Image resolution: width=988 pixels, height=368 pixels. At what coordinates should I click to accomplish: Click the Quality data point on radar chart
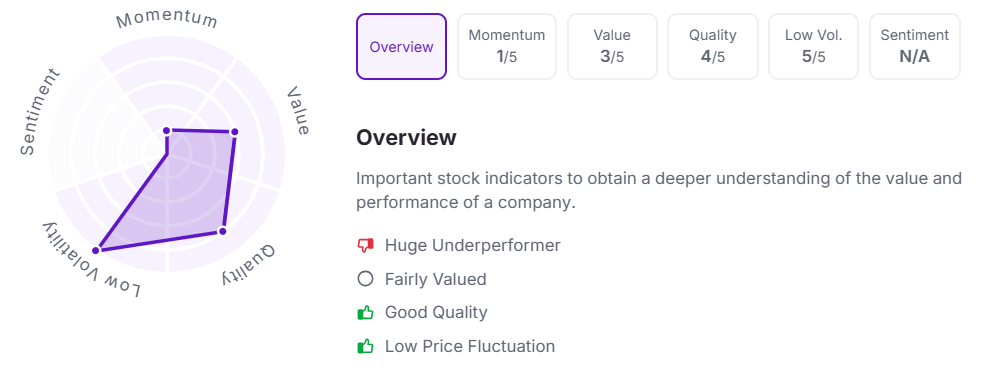coord(222,231)
